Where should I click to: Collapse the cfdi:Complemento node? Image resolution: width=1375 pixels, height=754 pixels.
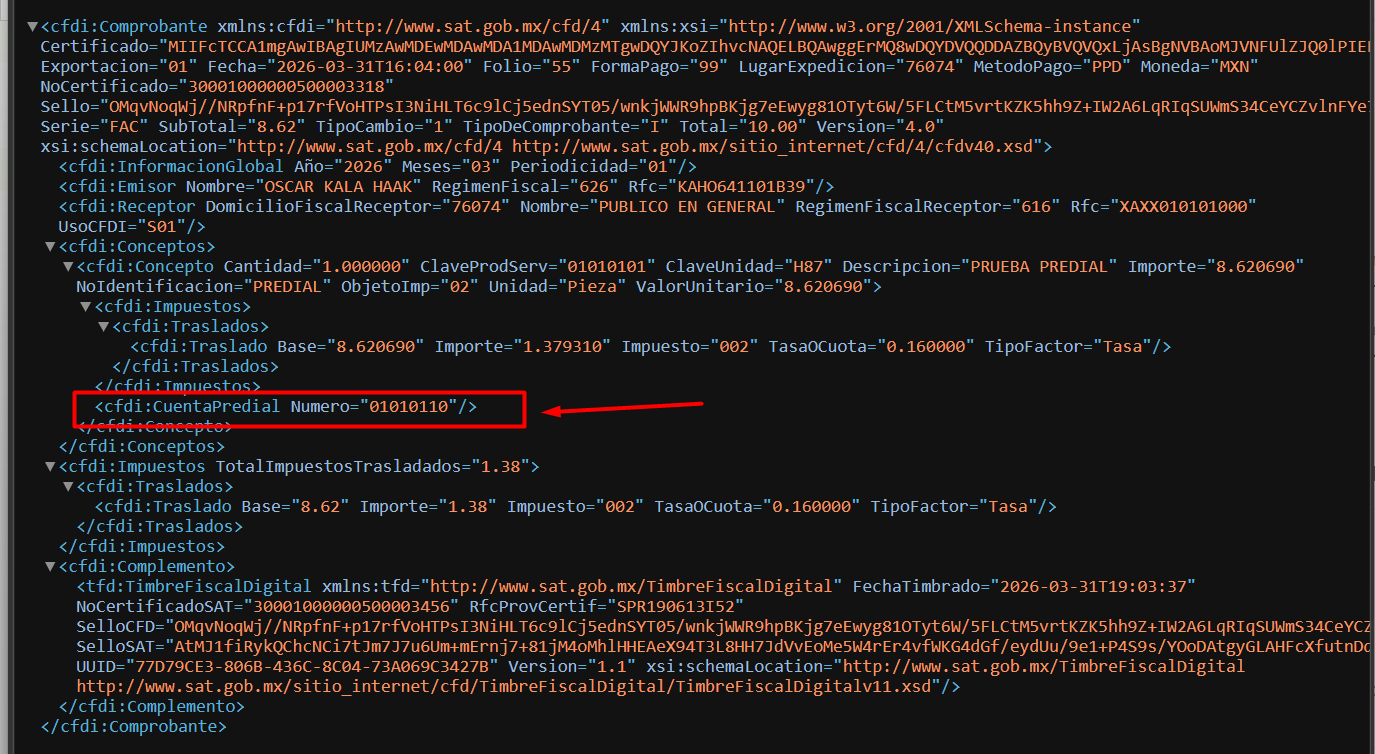click(x=50, y=566)
